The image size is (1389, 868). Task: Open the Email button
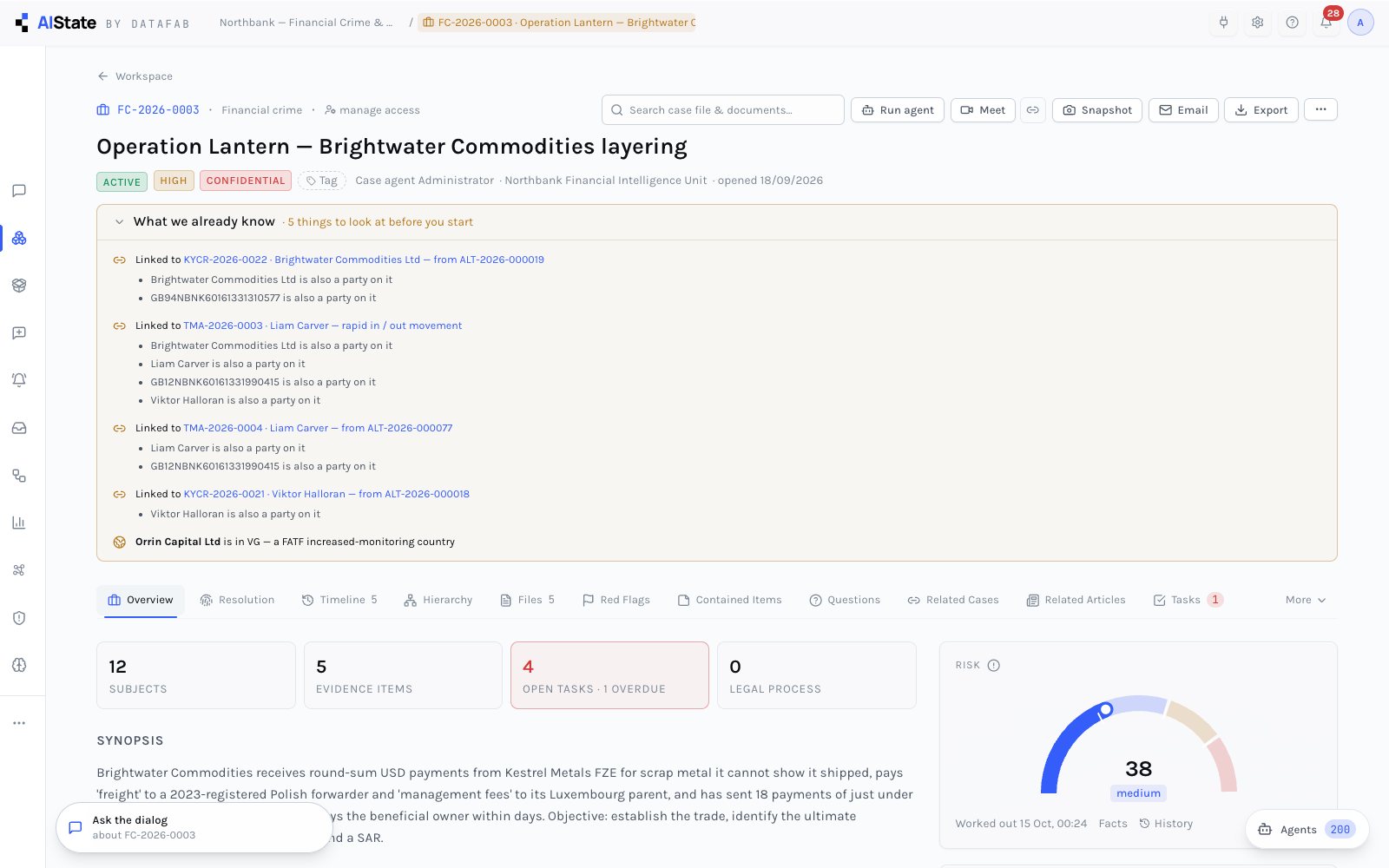1183,110
